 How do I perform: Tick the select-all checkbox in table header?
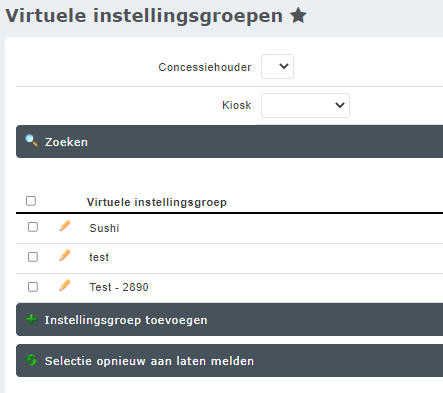(x=31, y=201)
